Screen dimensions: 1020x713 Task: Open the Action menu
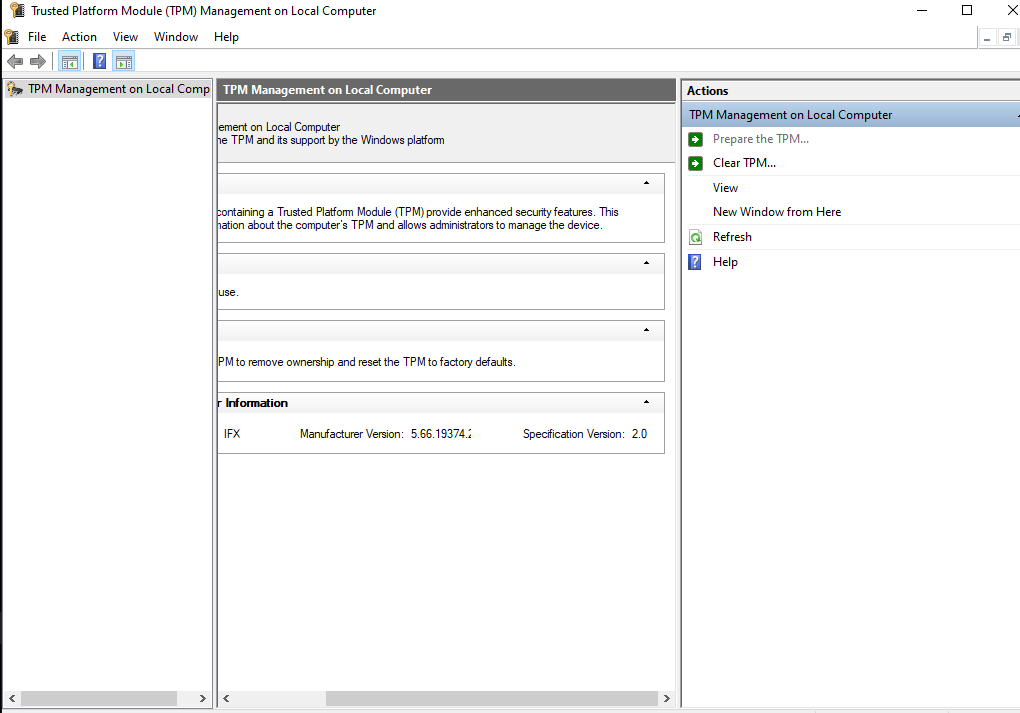point(79,37)
